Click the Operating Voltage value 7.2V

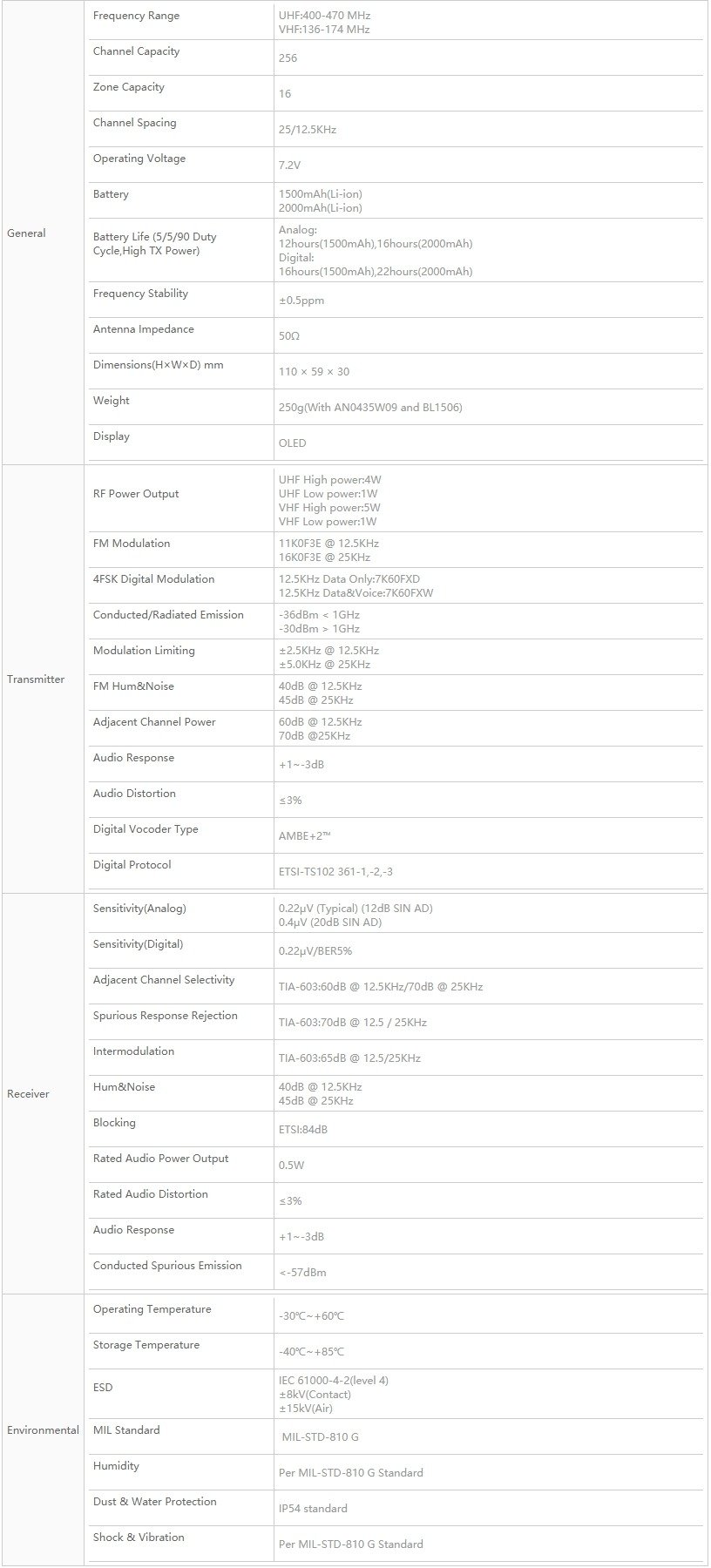290,166
